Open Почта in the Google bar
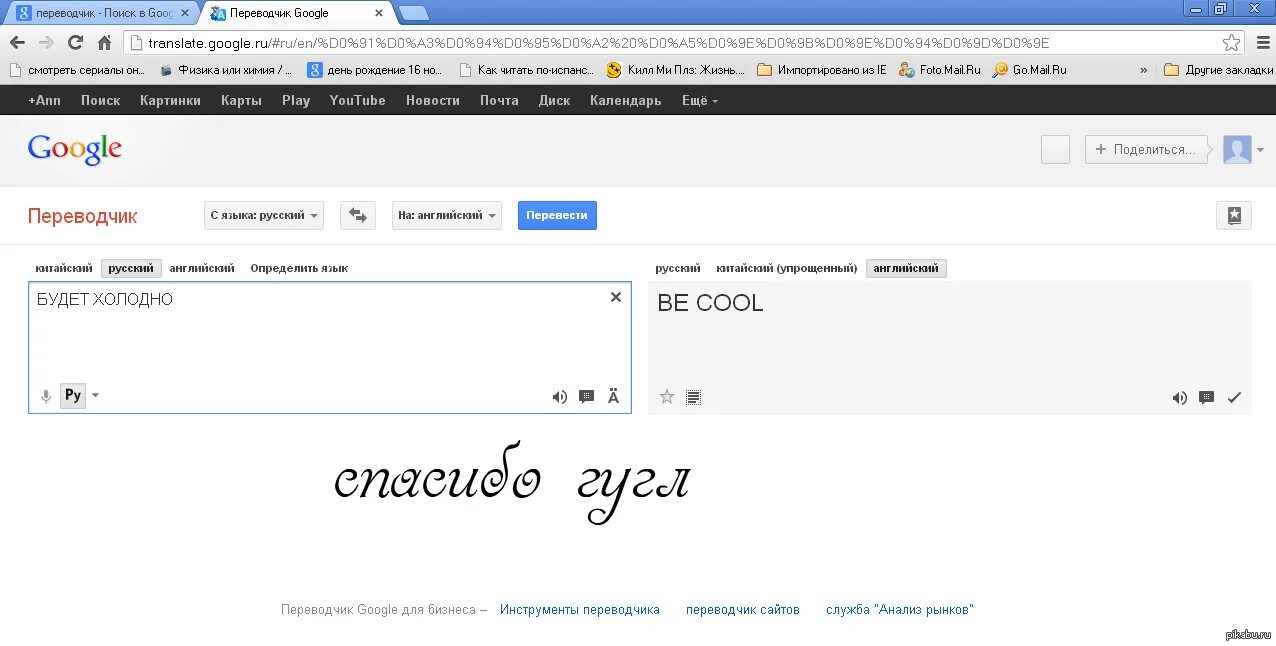This screenshot has height=646, width=1276. coord(499,100)
